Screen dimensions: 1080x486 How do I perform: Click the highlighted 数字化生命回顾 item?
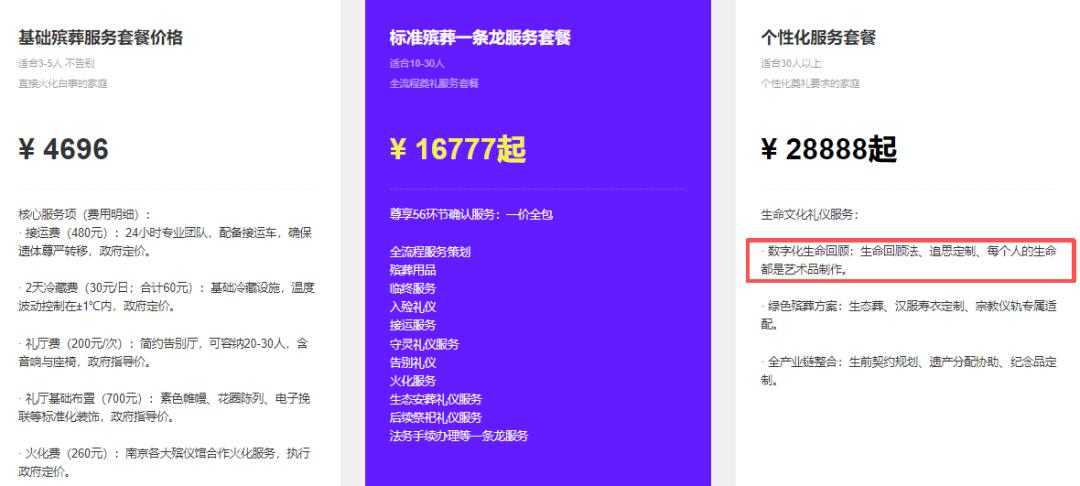coord(911,260)
